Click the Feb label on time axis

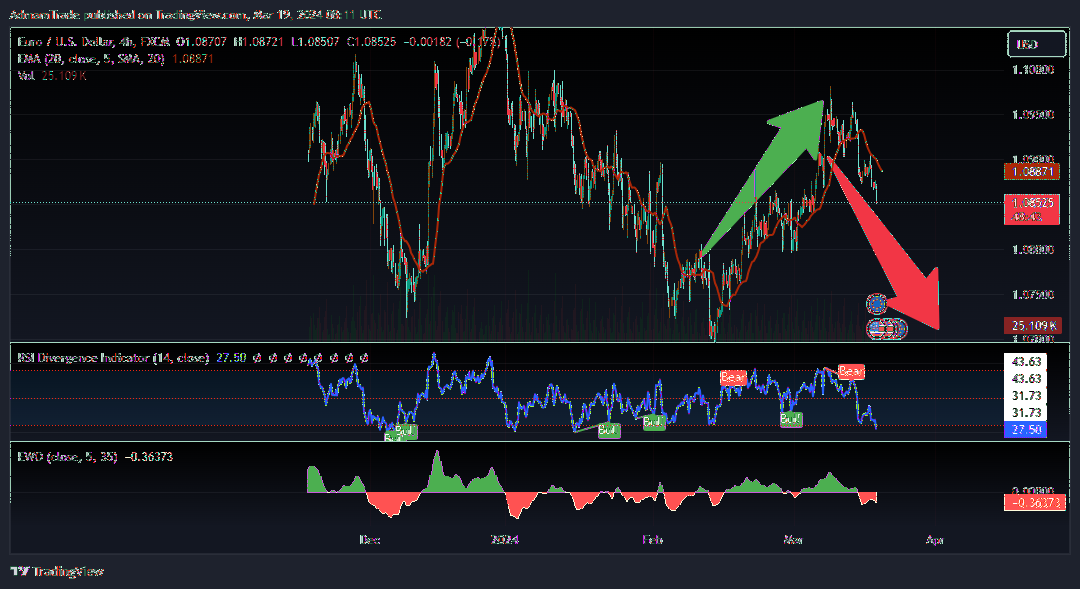click(x=652, y=539)
